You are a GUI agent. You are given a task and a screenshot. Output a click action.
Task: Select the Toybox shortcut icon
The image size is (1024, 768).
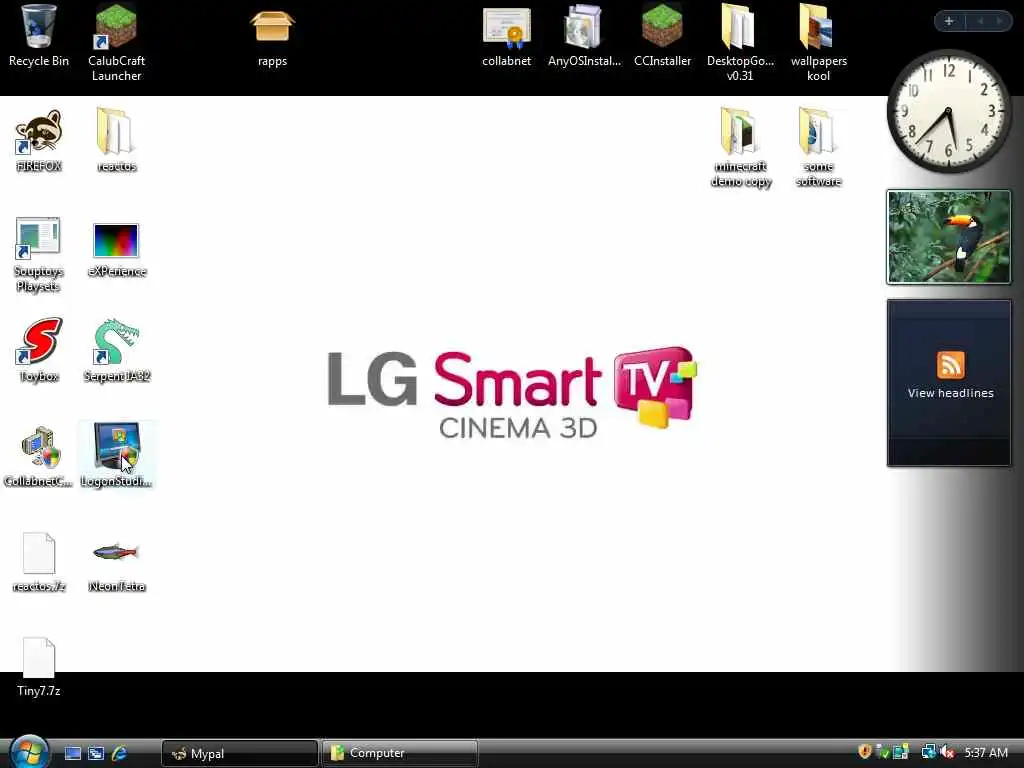point(39,351)
